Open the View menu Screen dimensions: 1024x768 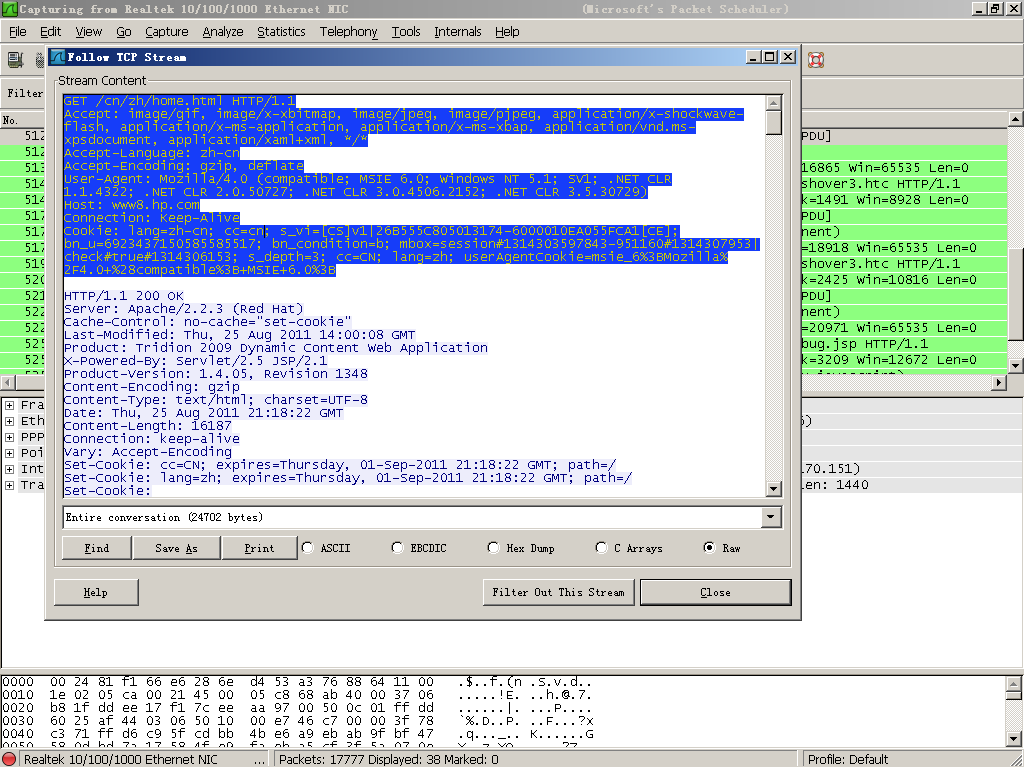click(89, 31)
